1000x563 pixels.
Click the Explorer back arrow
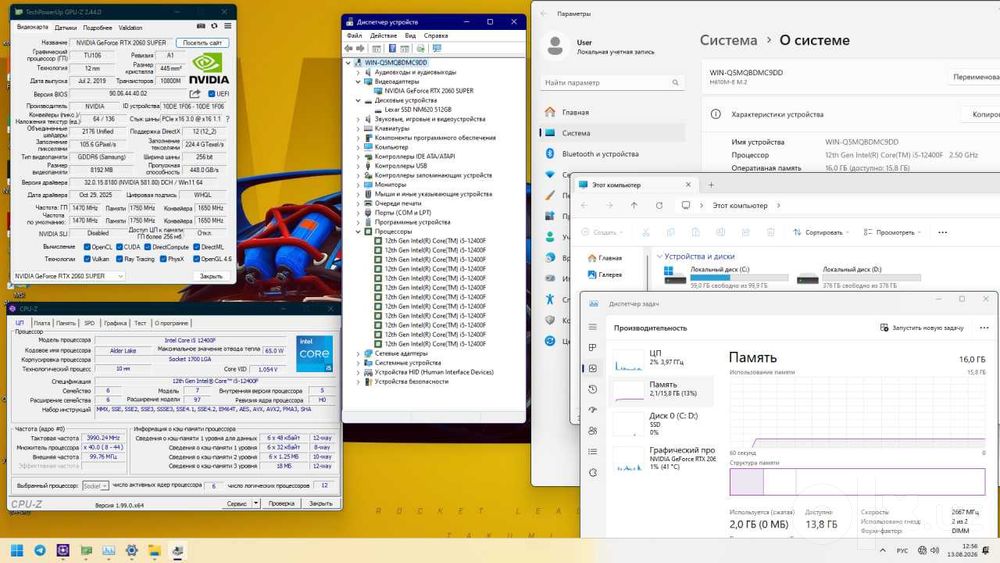[x=584, y=205]
